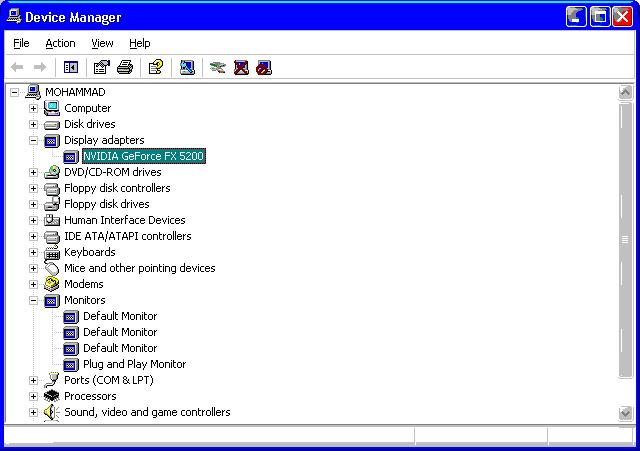Collapse the MOHAMMAD root node

[x=14, y=92]
